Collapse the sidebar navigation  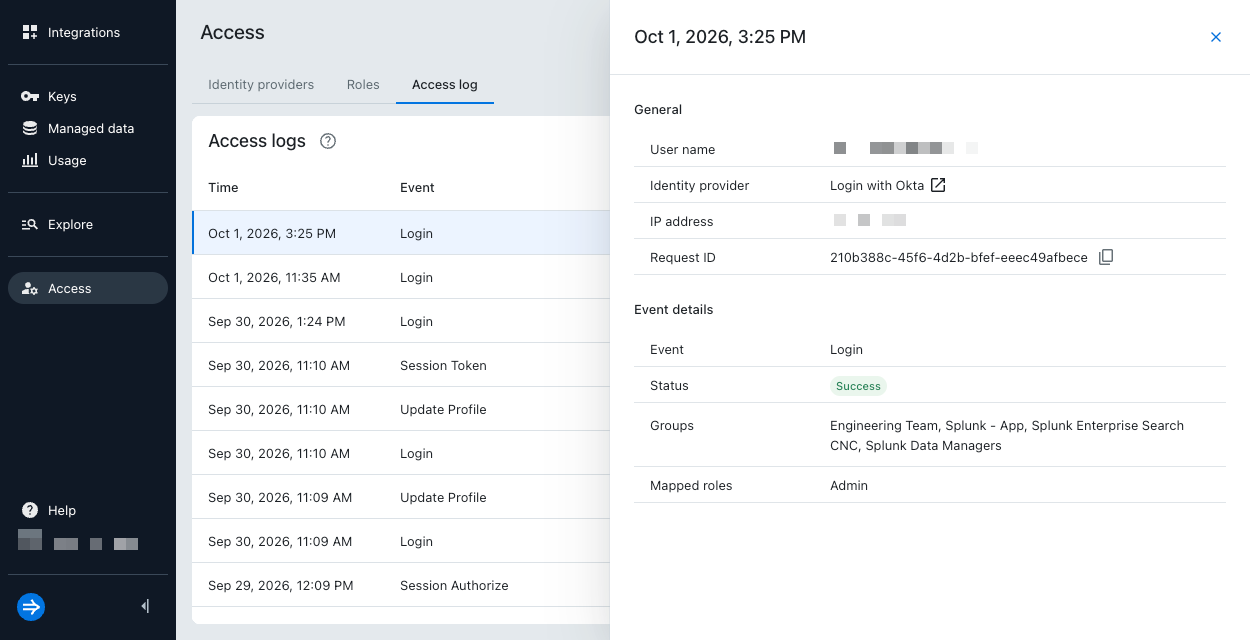[146, 606]
